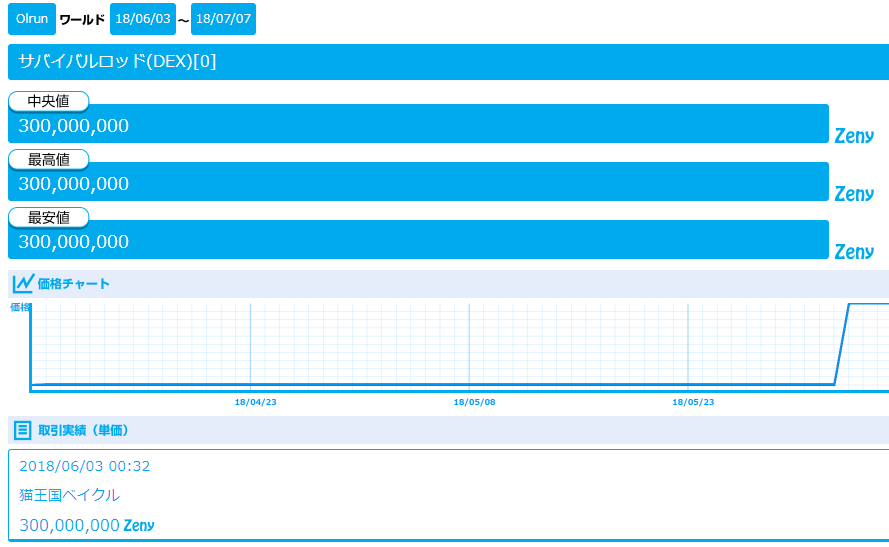Open the 18/07/07 end date field
The height and width of the screenshot is (547, 889).
(223, 19)
